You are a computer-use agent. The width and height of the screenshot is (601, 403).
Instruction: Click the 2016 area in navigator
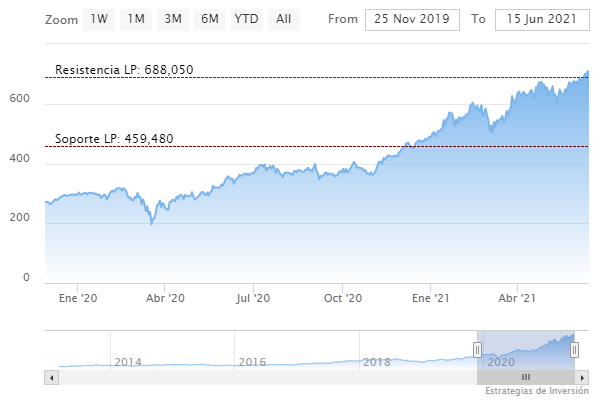point(250,361)
